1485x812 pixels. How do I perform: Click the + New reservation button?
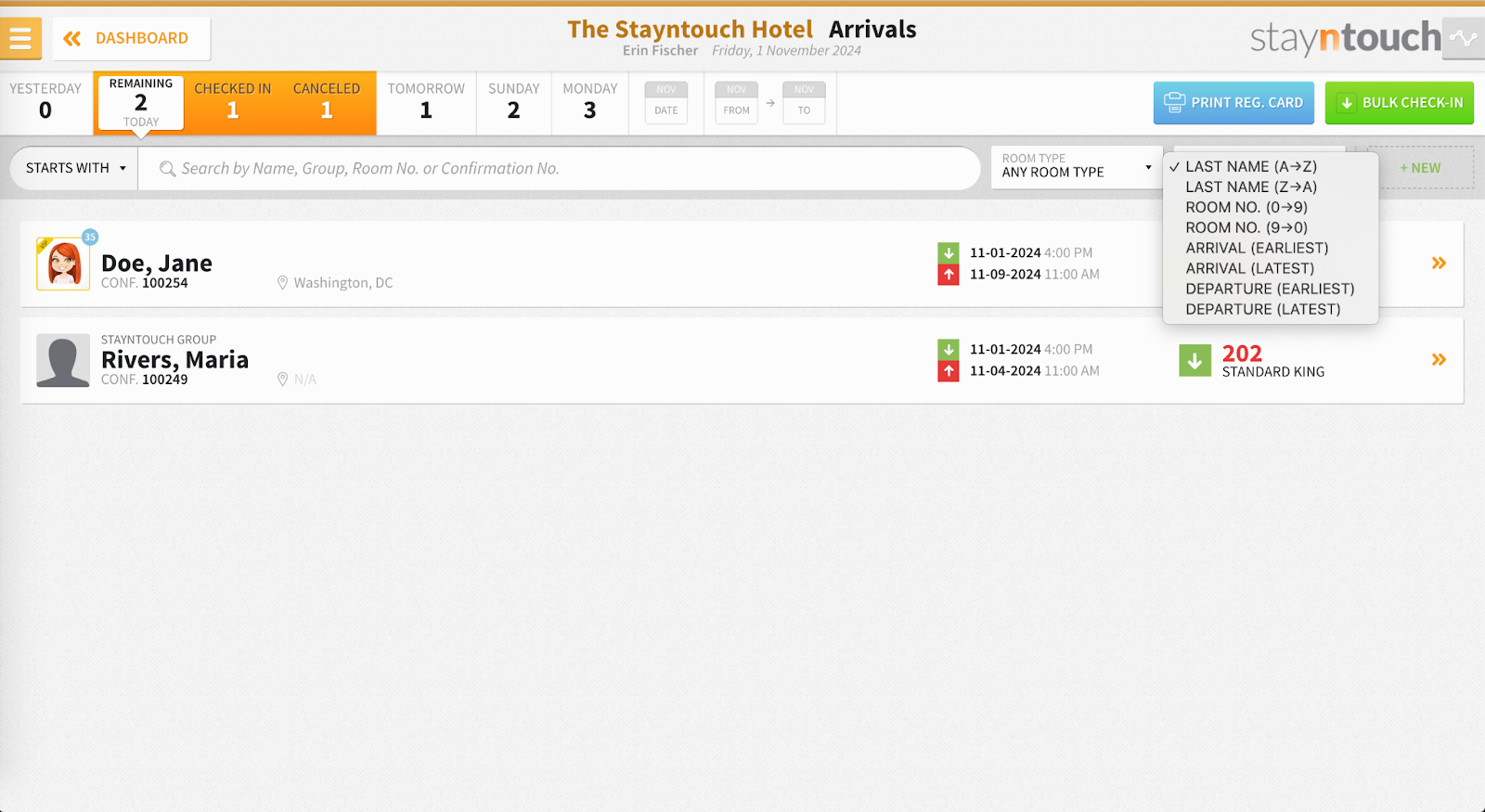[1420, 168]
